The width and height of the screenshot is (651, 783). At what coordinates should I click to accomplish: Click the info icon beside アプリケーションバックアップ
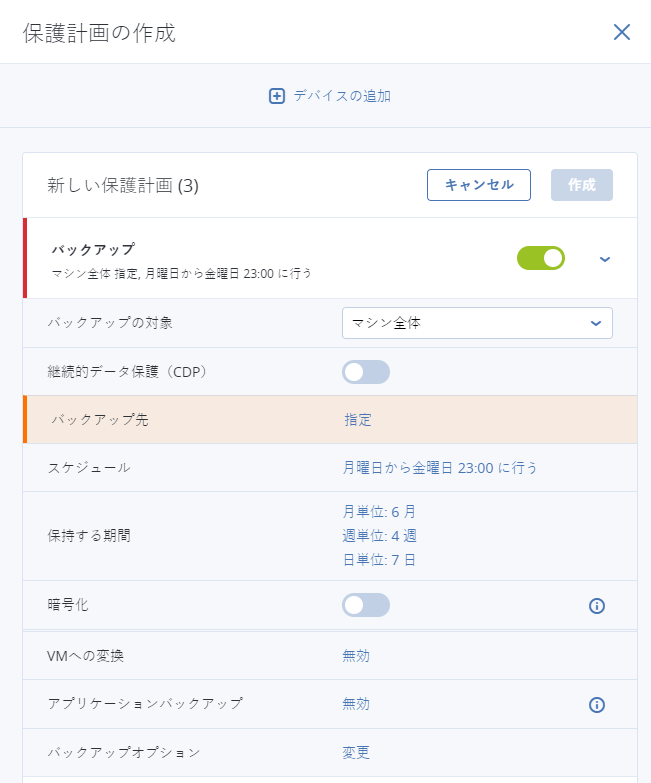click(597, 705)
